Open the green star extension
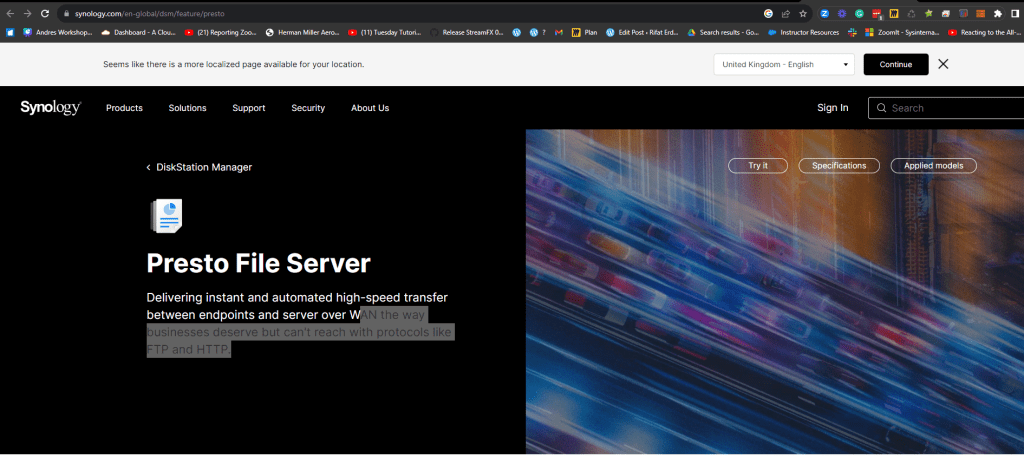The height and width of the screenshot is (464, 1024). coord(929,13)
